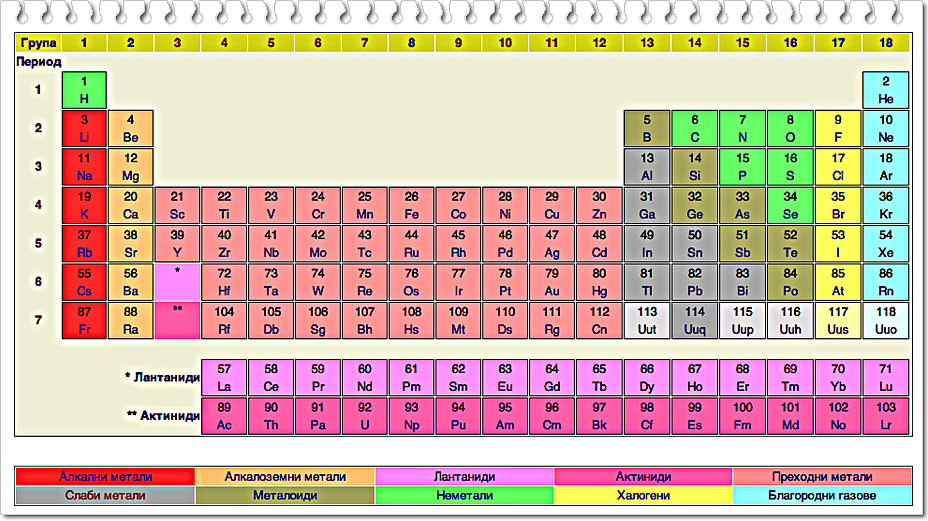Click the Група header label
Screen dimensions: 928x521
pos(38,43)
